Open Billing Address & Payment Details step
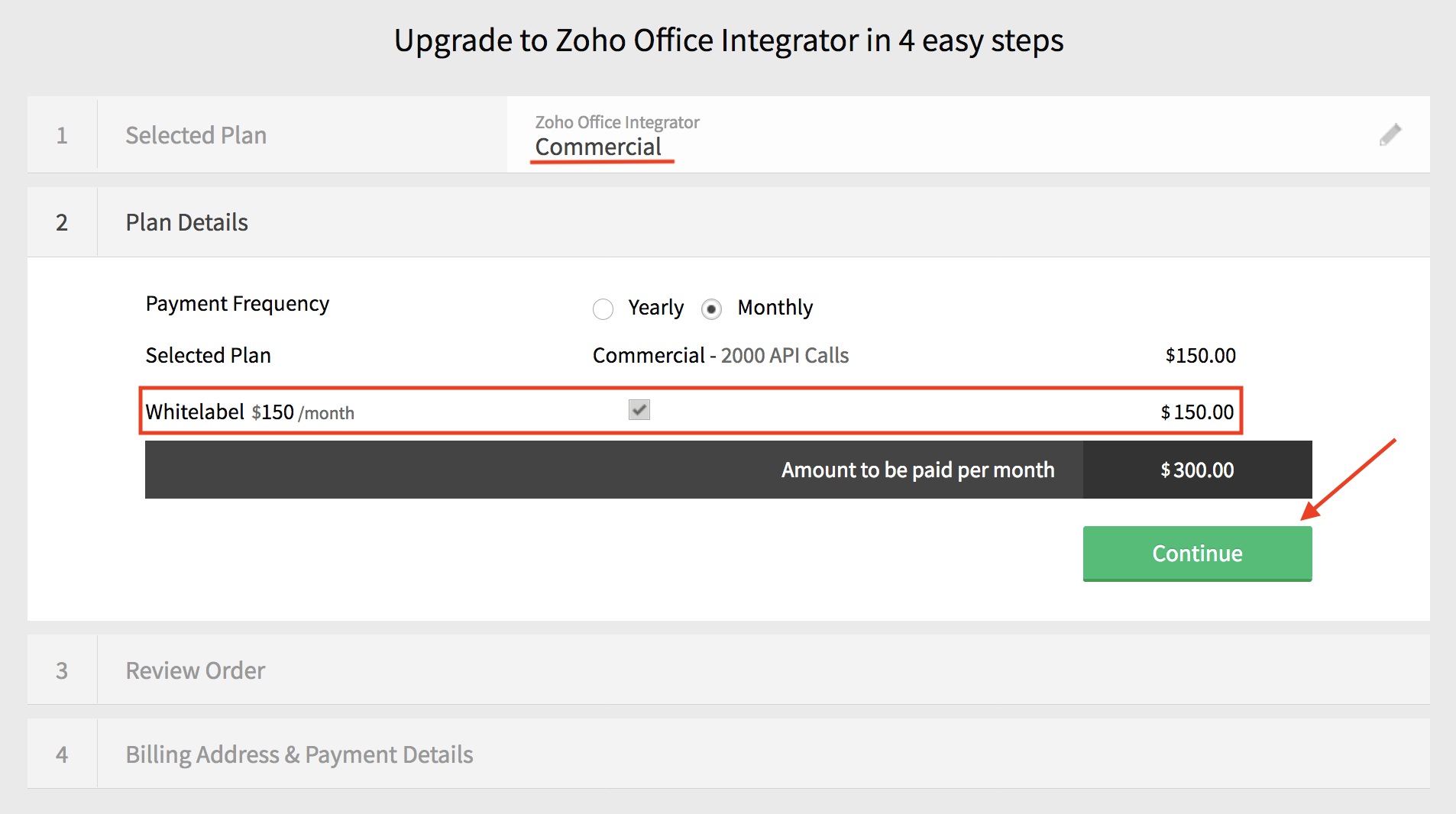 coord(299,754)
